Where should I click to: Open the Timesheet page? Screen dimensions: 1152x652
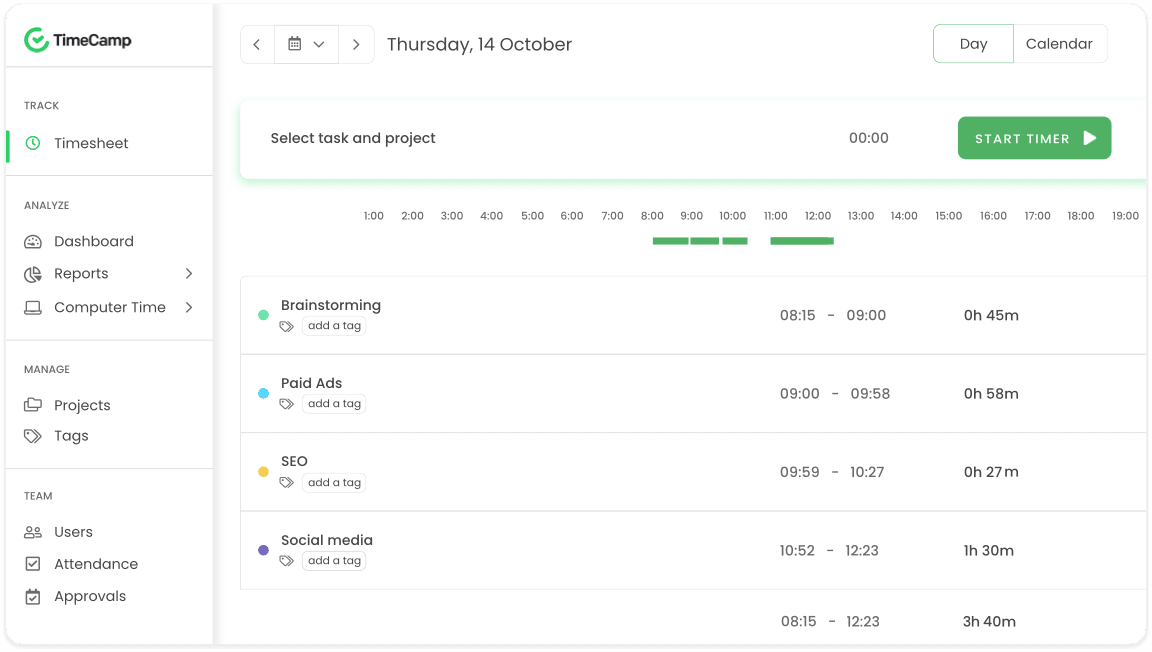point(91,143)
